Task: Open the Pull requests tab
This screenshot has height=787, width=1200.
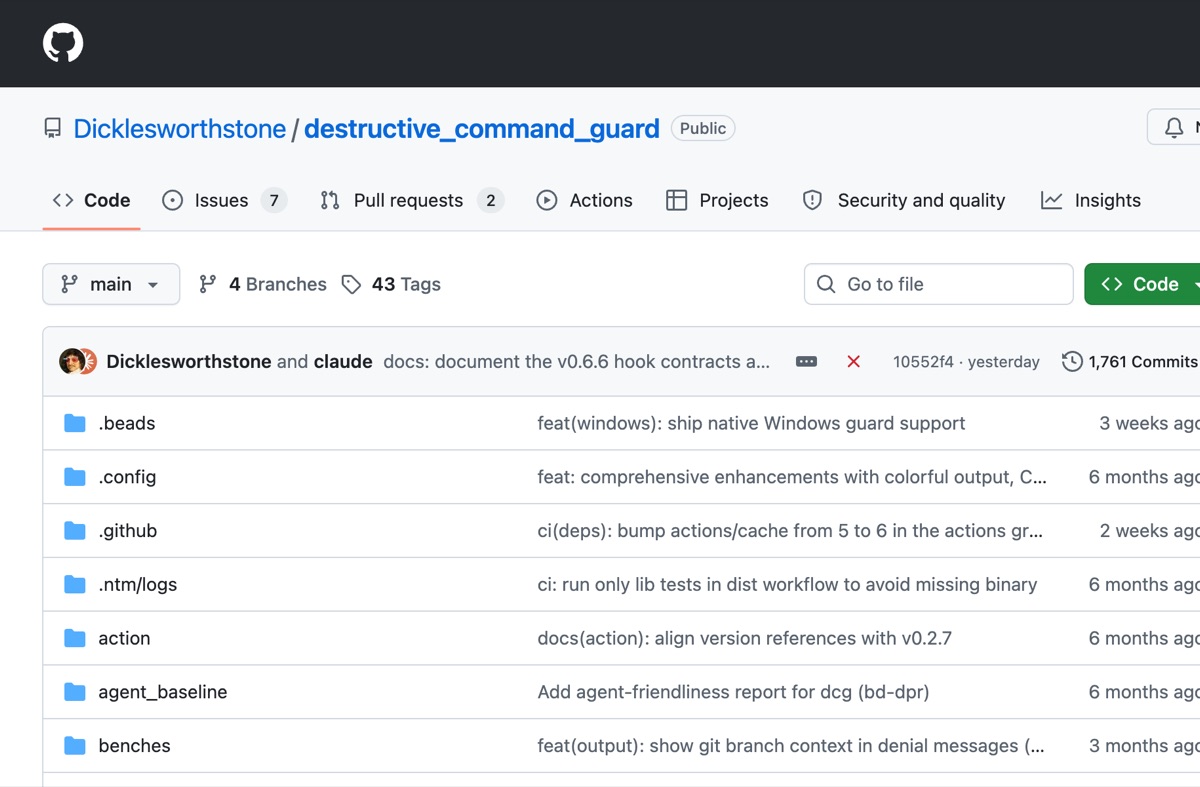Action: click(x=411, y=200)
